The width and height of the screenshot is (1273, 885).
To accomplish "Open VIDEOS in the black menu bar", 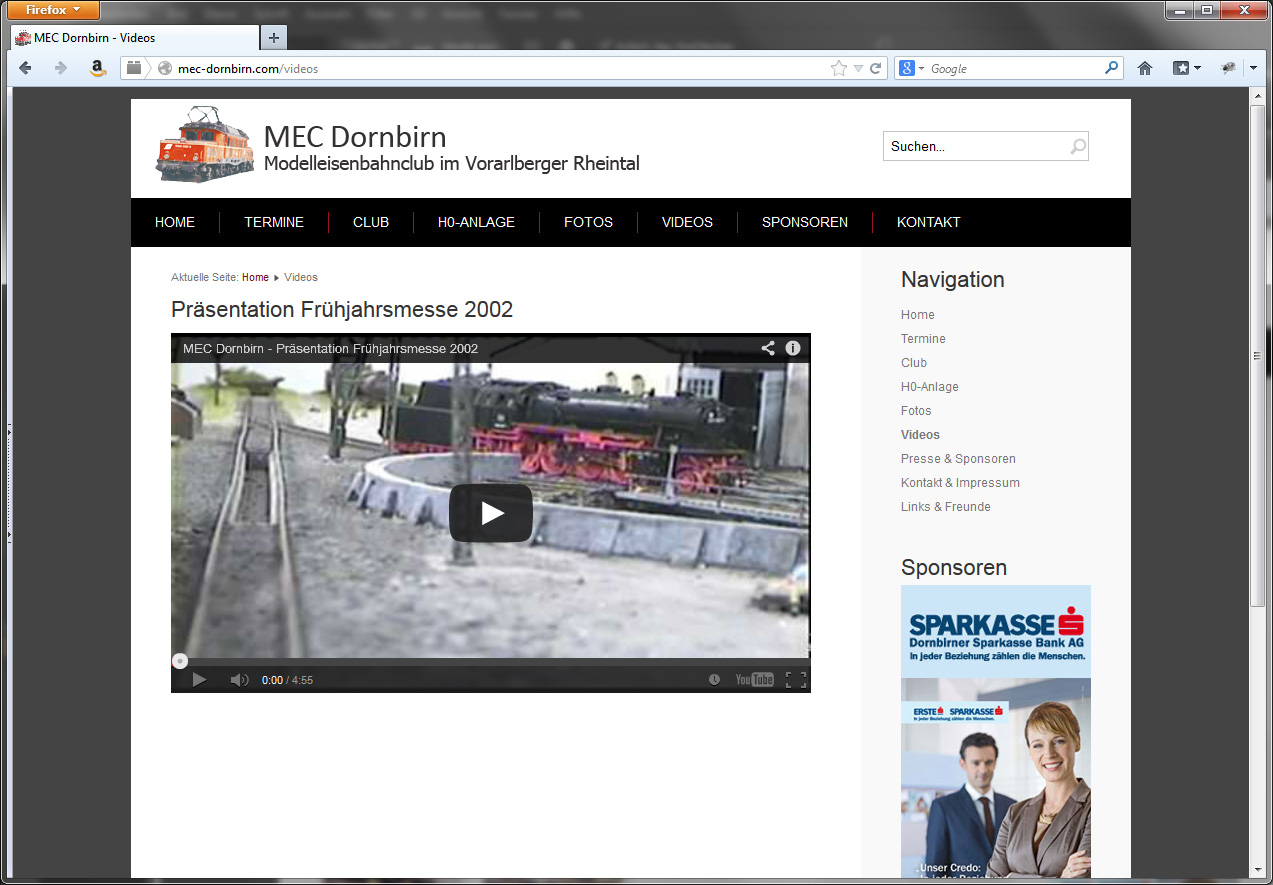I will 687,222.
